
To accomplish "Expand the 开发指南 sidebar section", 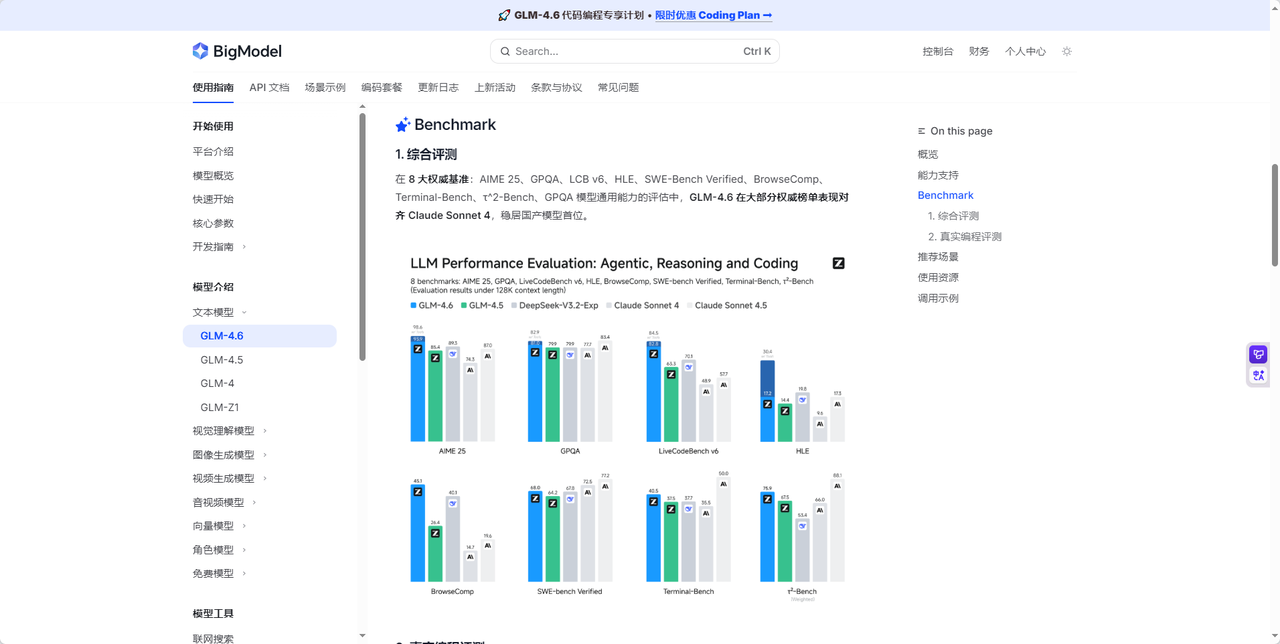I will click(x=244, y=247).
